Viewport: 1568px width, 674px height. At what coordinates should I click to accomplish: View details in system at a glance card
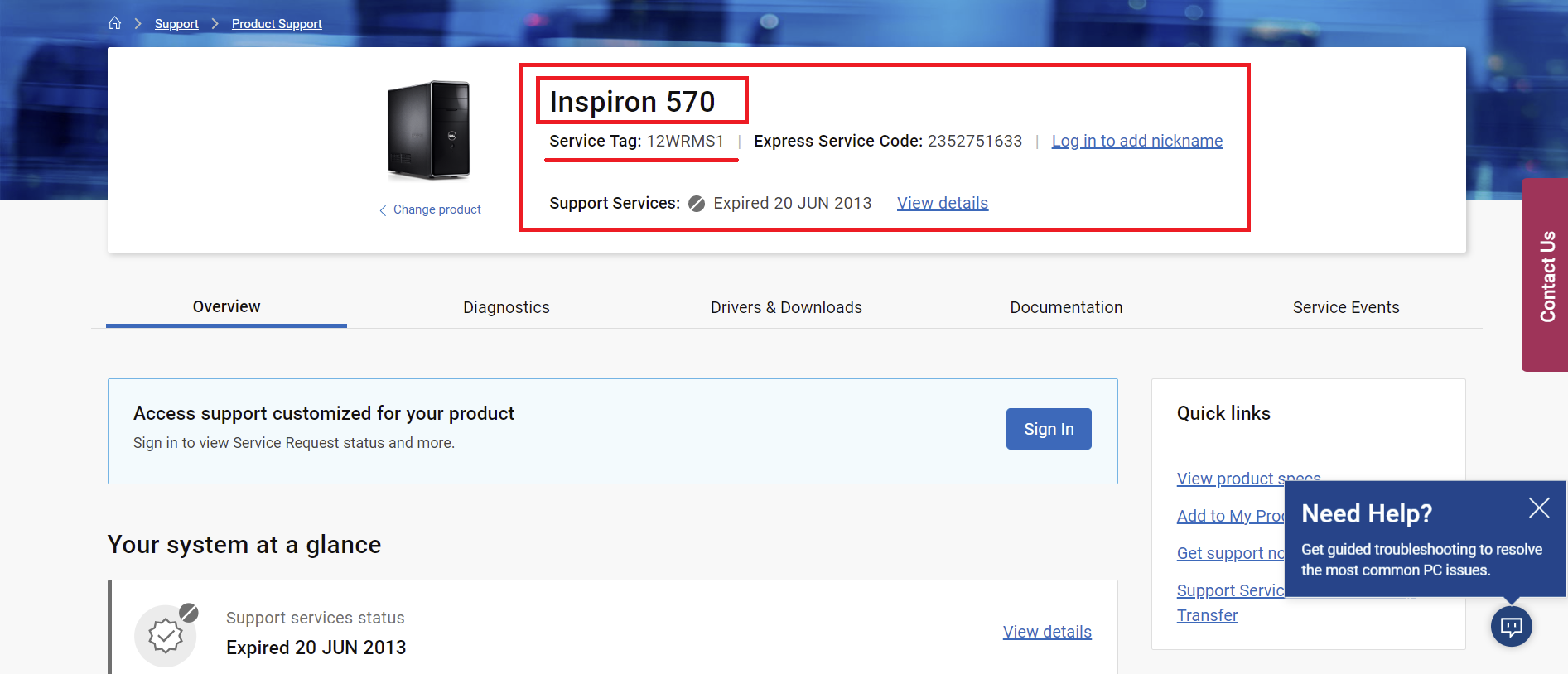1047,632
